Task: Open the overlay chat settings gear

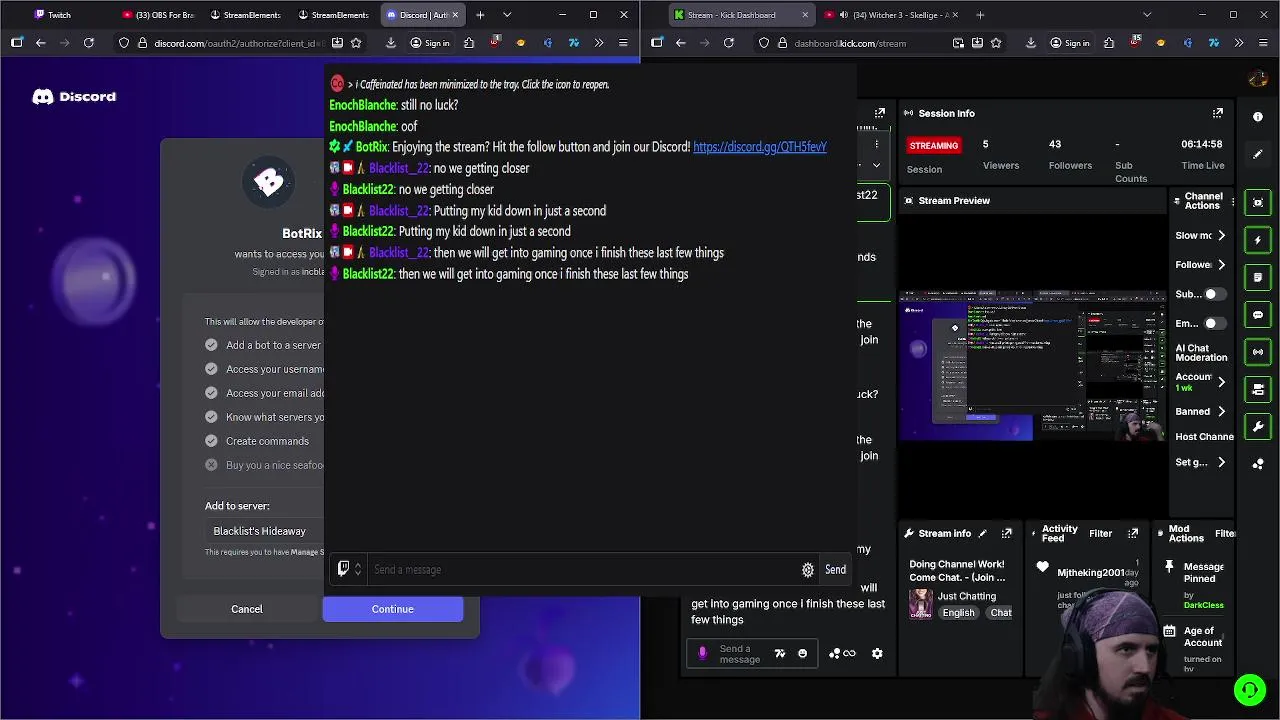Action: pos(808,570)
